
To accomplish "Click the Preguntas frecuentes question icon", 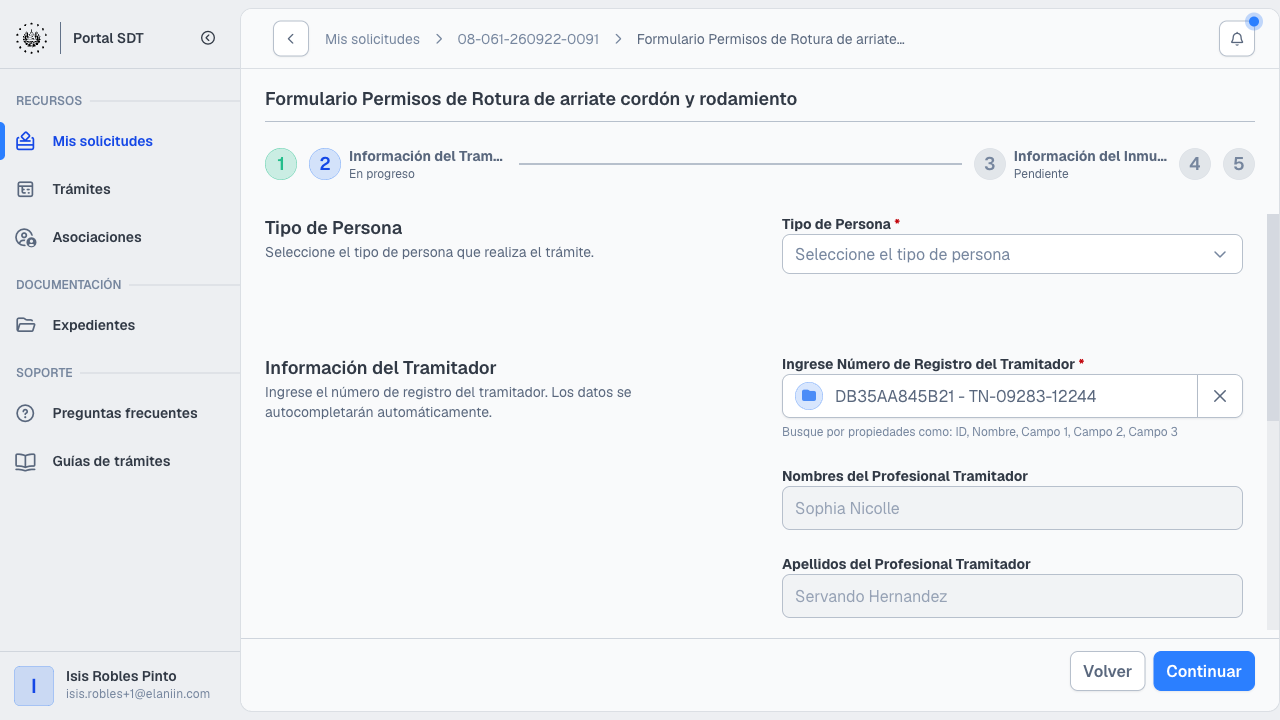I will point(26,413).
